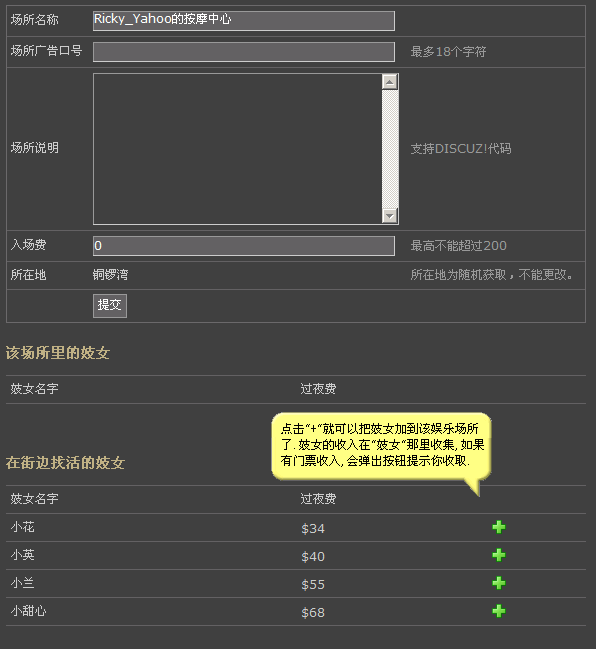The height and width of the screenshot is (649, 596).
Task: Click the $40 price value
Action: [x=313, y=556]
